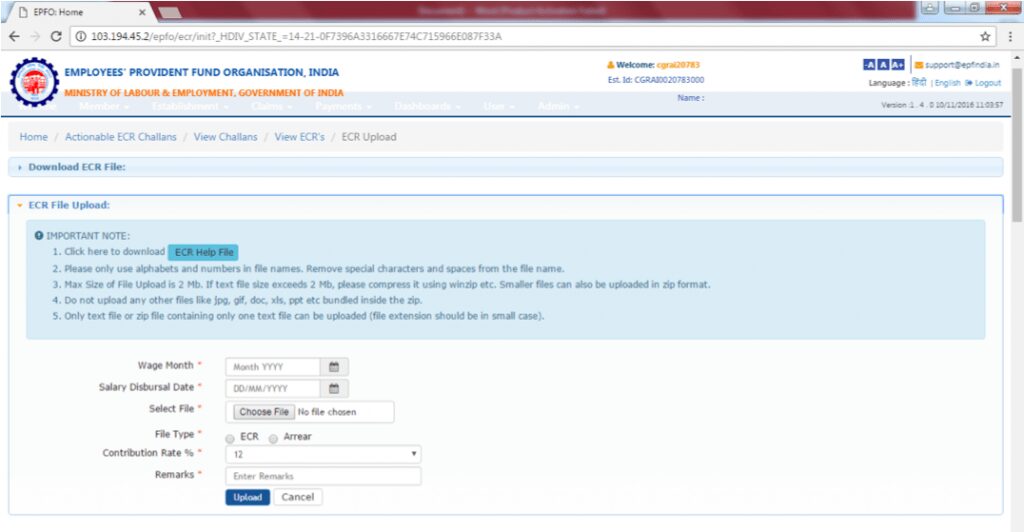
Task: Open Actionable ECR Challans breadcrumb link
Action: coord(120,137)
